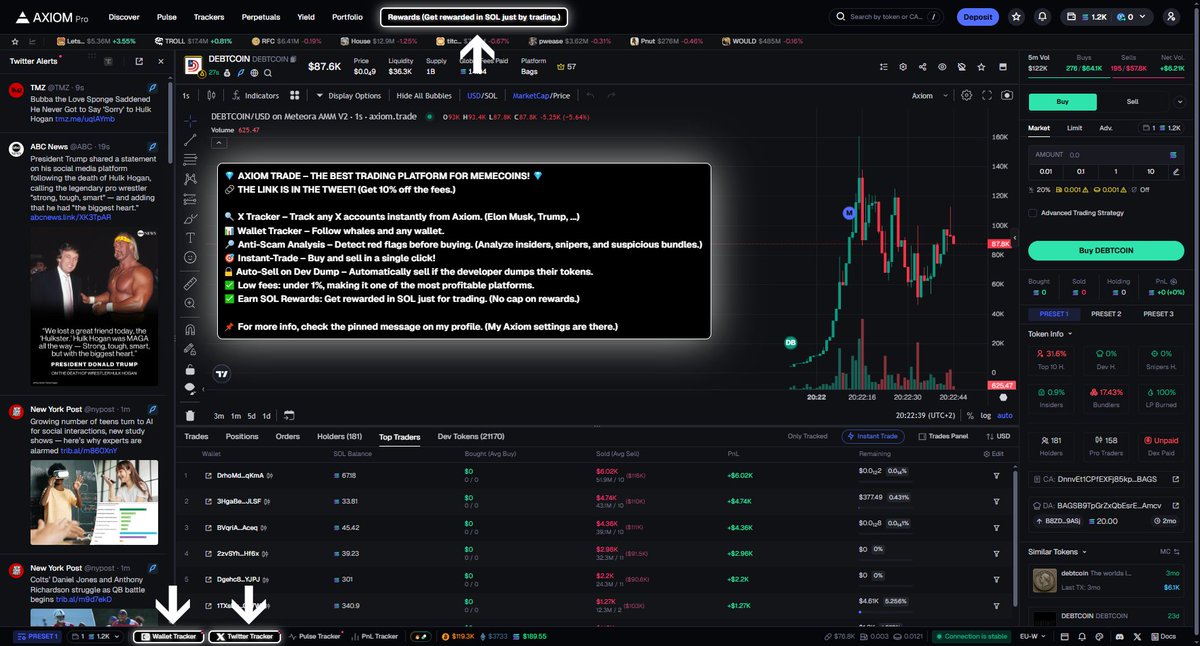The height and width of the screenshot is (646, 1200).
Task: Open chart settings gear icon
Action: coord(966,96)
